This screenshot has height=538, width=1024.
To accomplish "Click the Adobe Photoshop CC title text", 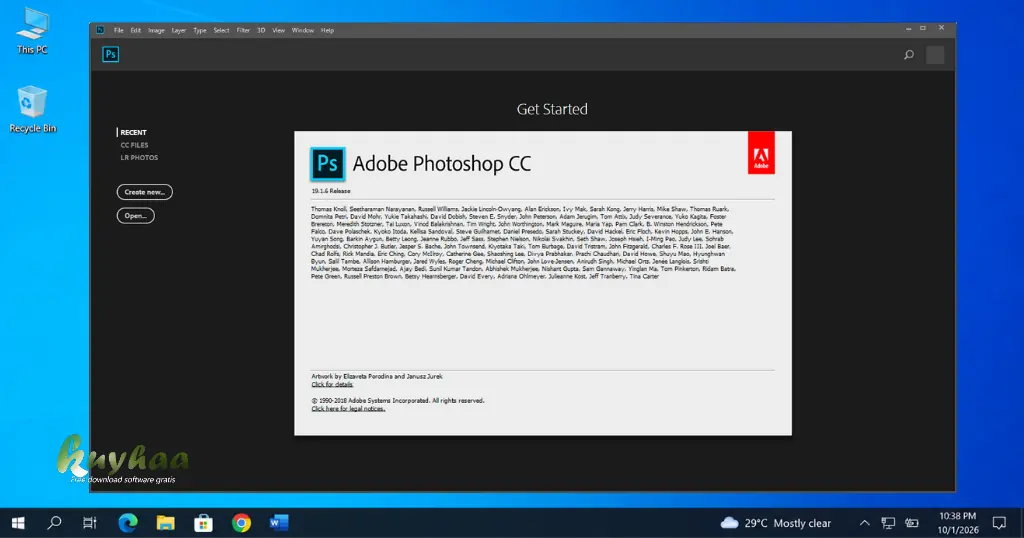I will (x=441, y=163).
